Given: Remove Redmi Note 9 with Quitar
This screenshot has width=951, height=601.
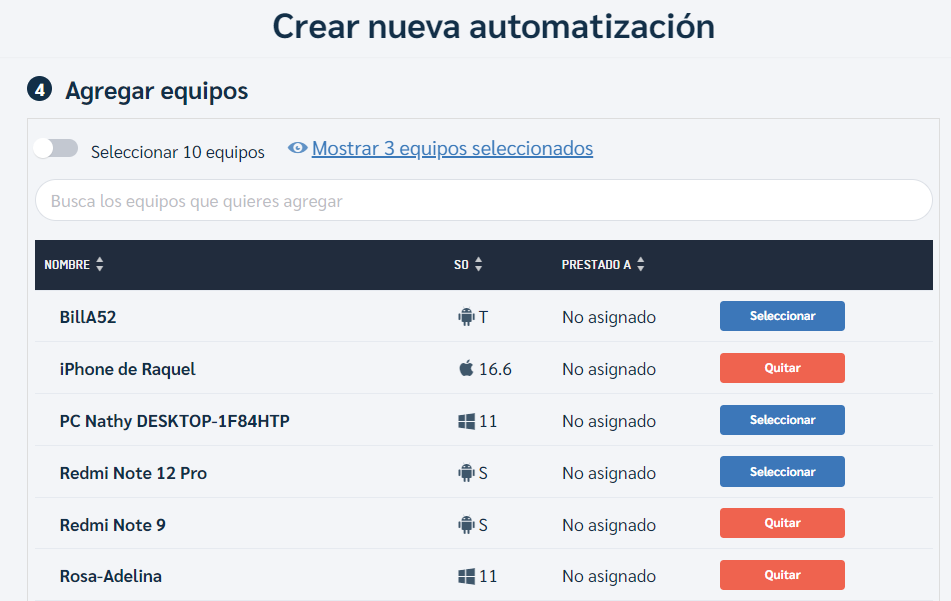Looking at the screenshot, I should point(782,523).
